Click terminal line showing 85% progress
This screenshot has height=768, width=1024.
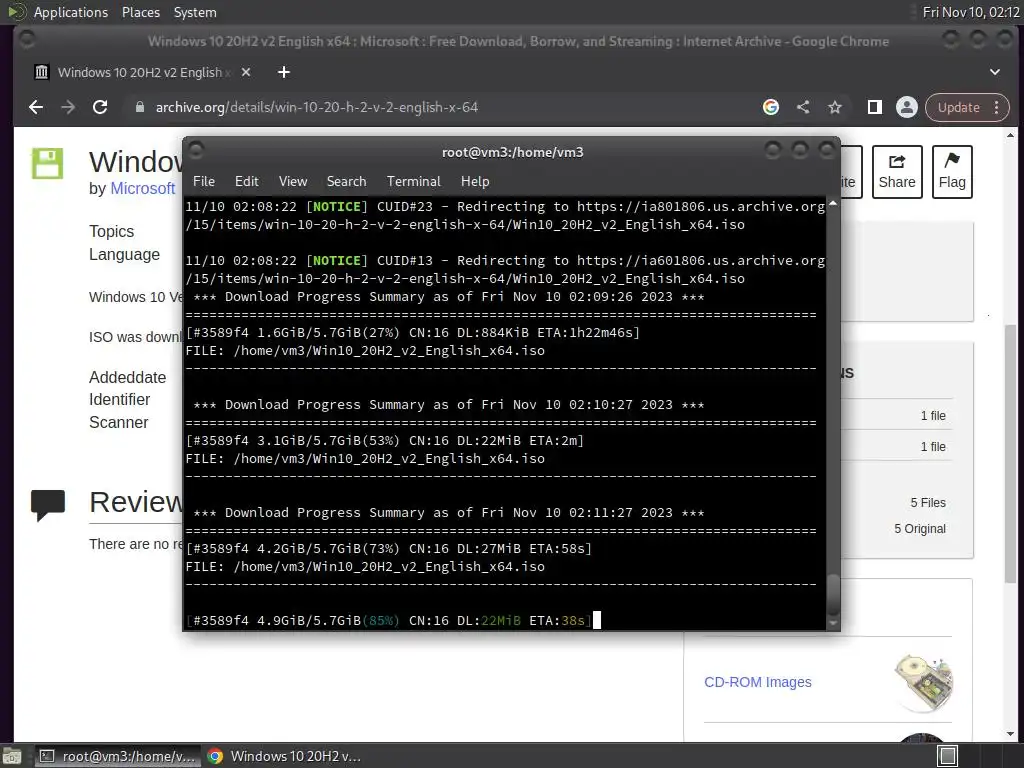(389, 620)
